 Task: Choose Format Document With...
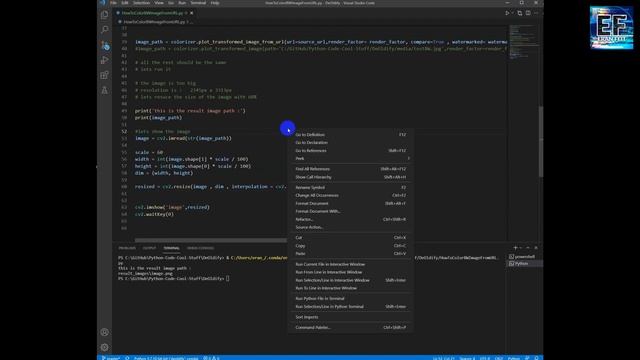click(x=351, y=211)
